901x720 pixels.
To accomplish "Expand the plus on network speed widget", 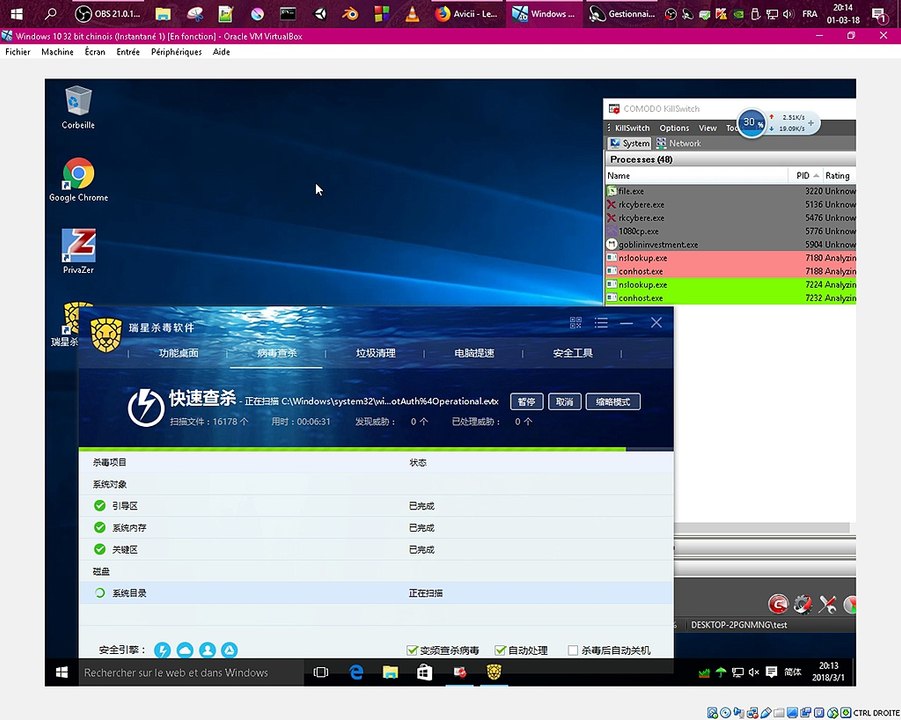I will coord(811,123).
